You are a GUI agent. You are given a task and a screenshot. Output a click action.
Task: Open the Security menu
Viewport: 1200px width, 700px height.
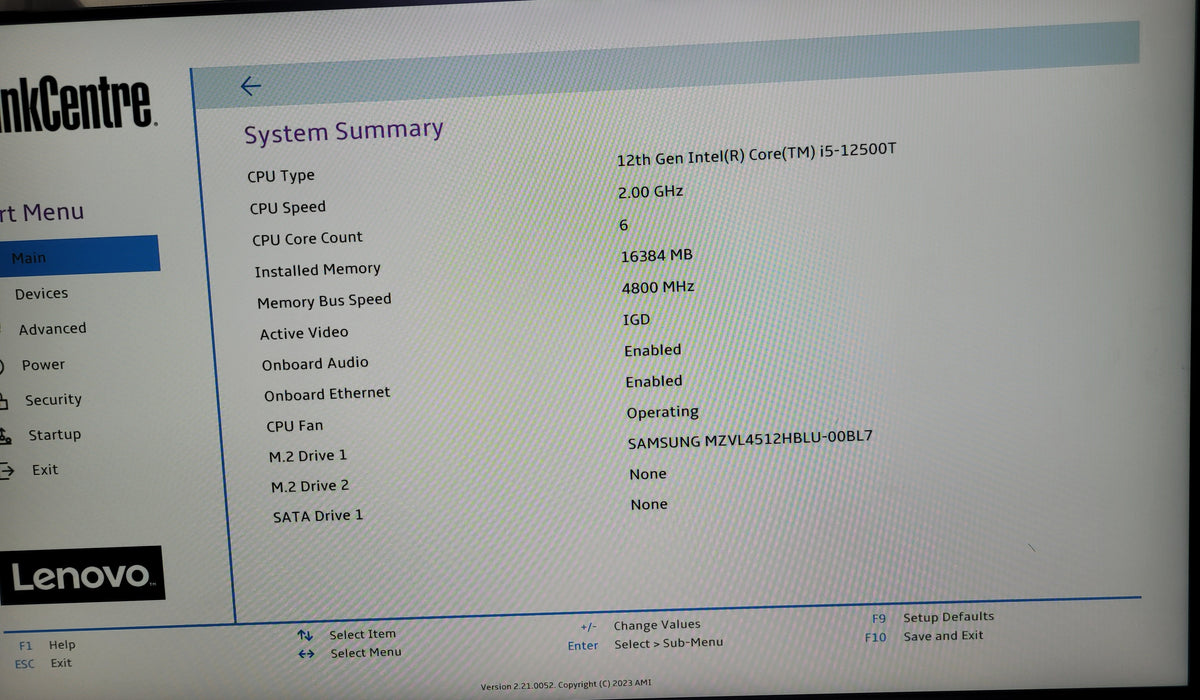click(x=53, y=400)
